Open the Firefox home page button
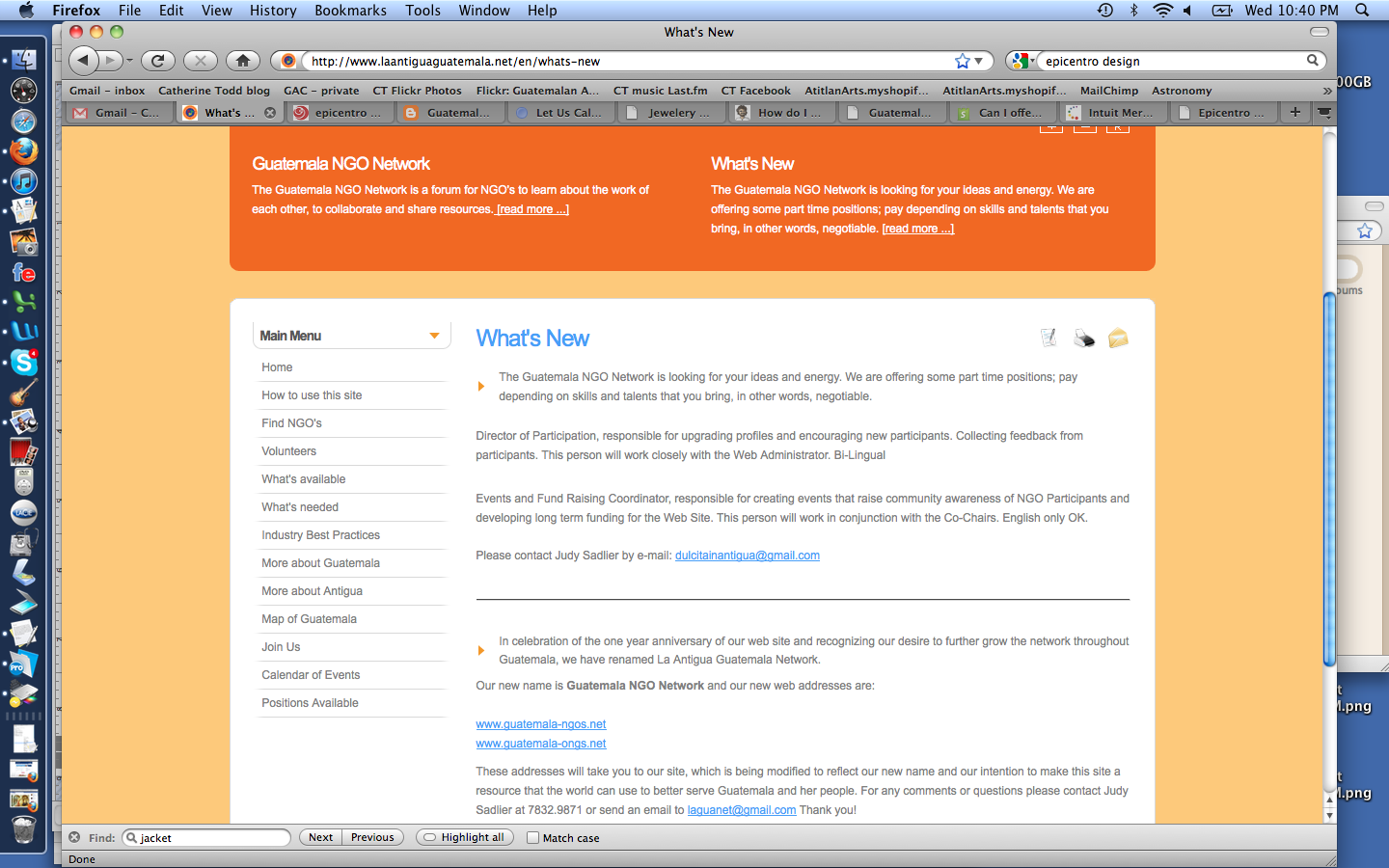 (x=243, y=60)
